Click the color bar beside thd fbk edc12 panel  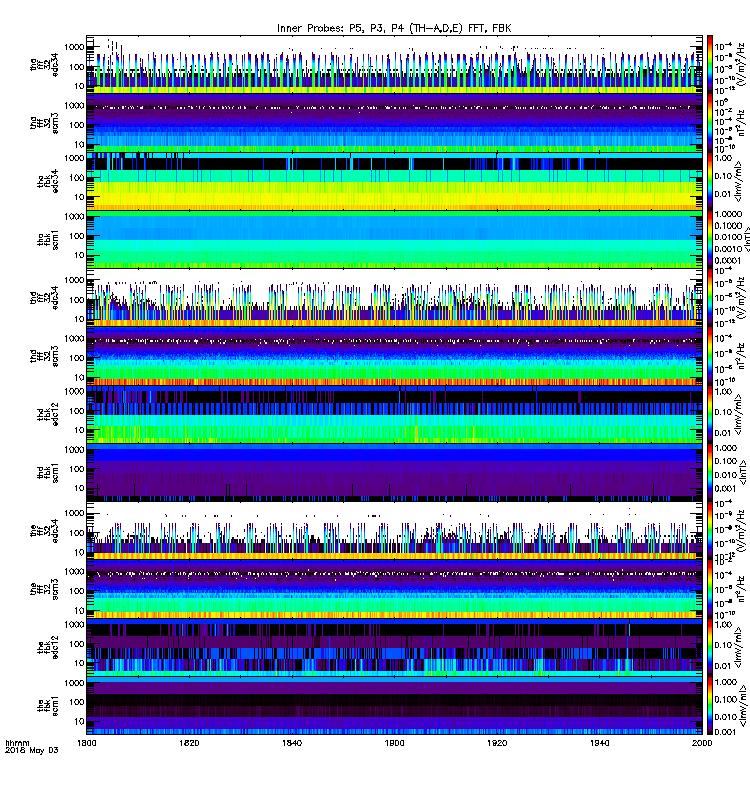click(709, 414)
